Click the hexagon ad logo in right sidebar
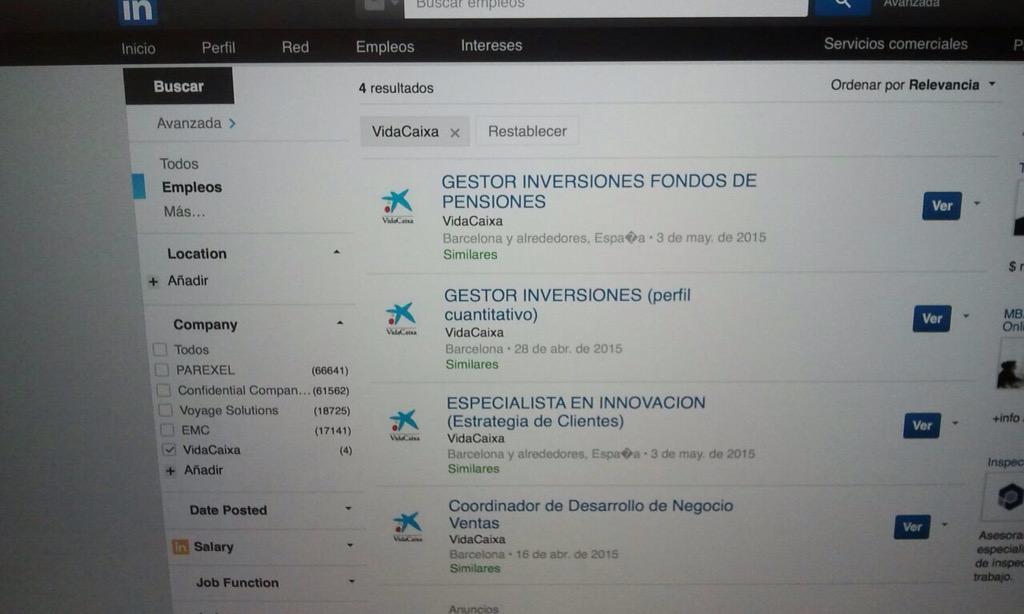The width and height of the screenshot is (1024, 614). coord(1009,497)
